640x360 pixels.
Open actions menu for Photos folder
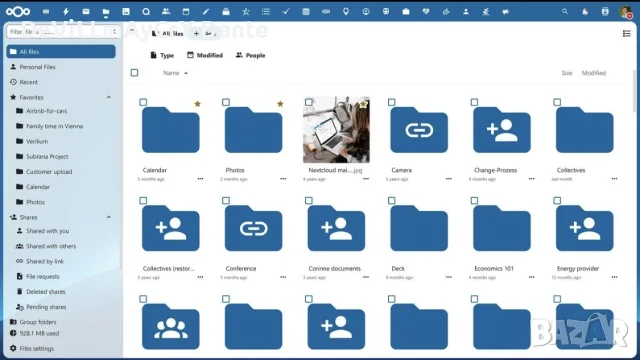pos(283,179)
